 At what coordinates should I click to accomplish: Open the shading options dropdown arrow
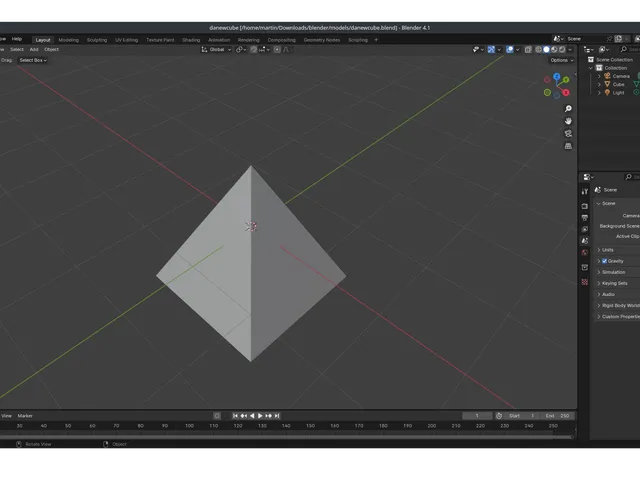570,49
